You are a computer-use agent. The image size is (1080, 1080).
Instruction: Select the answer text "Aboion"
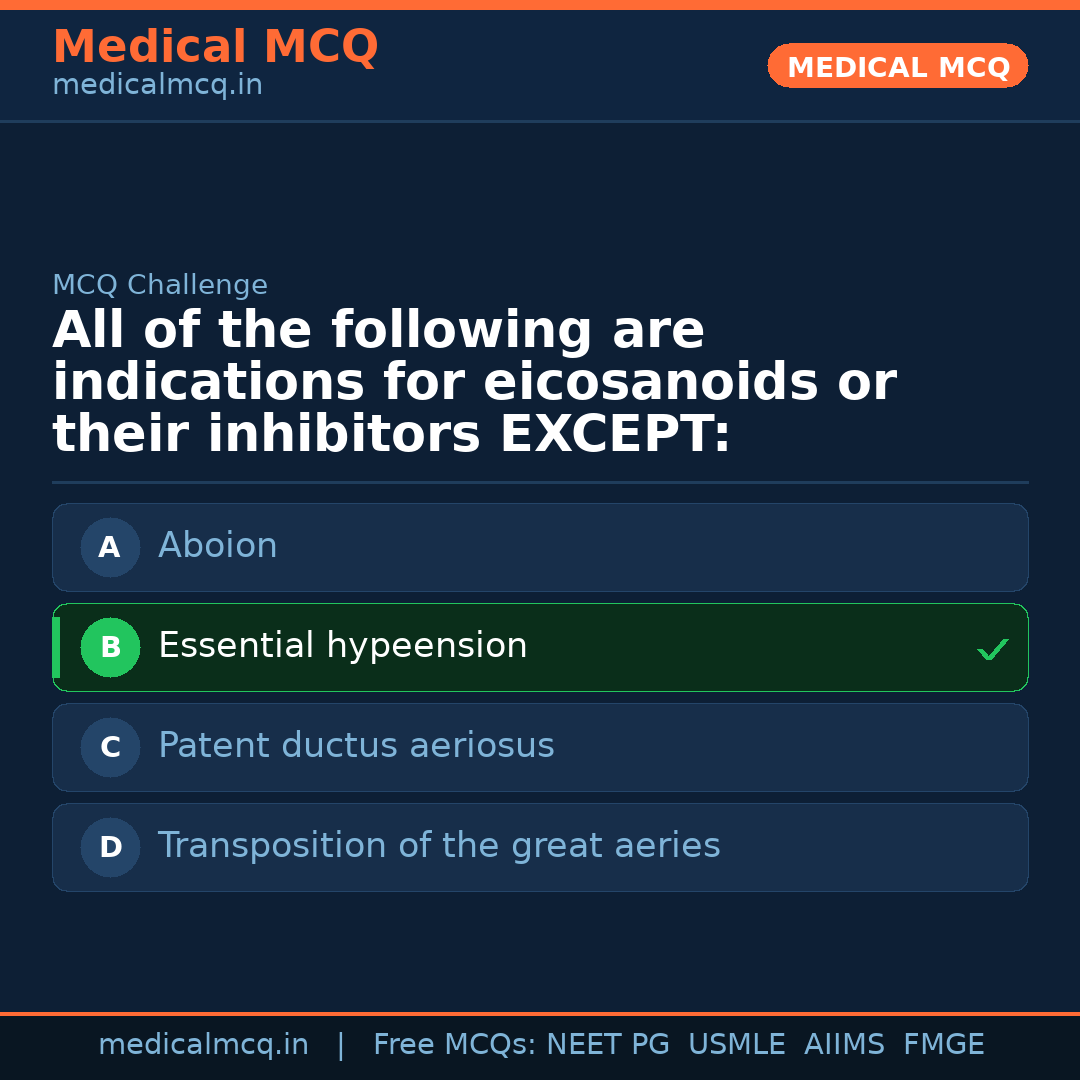coord(218,546)
